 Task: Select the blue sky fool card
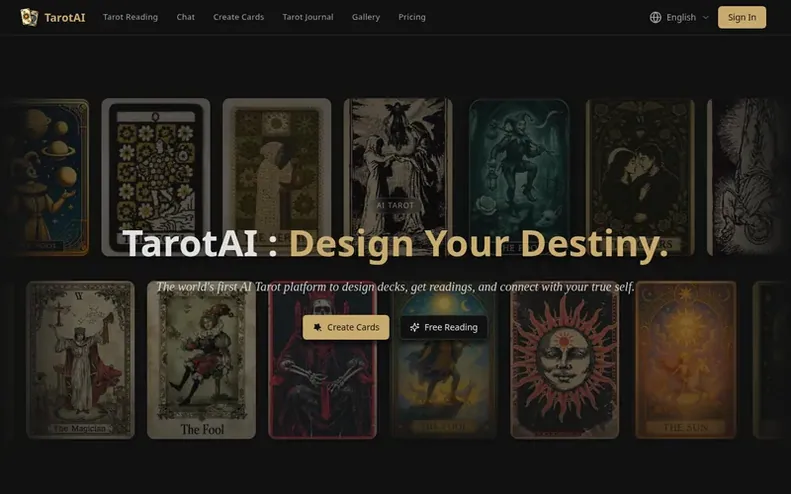click(443, 360)
